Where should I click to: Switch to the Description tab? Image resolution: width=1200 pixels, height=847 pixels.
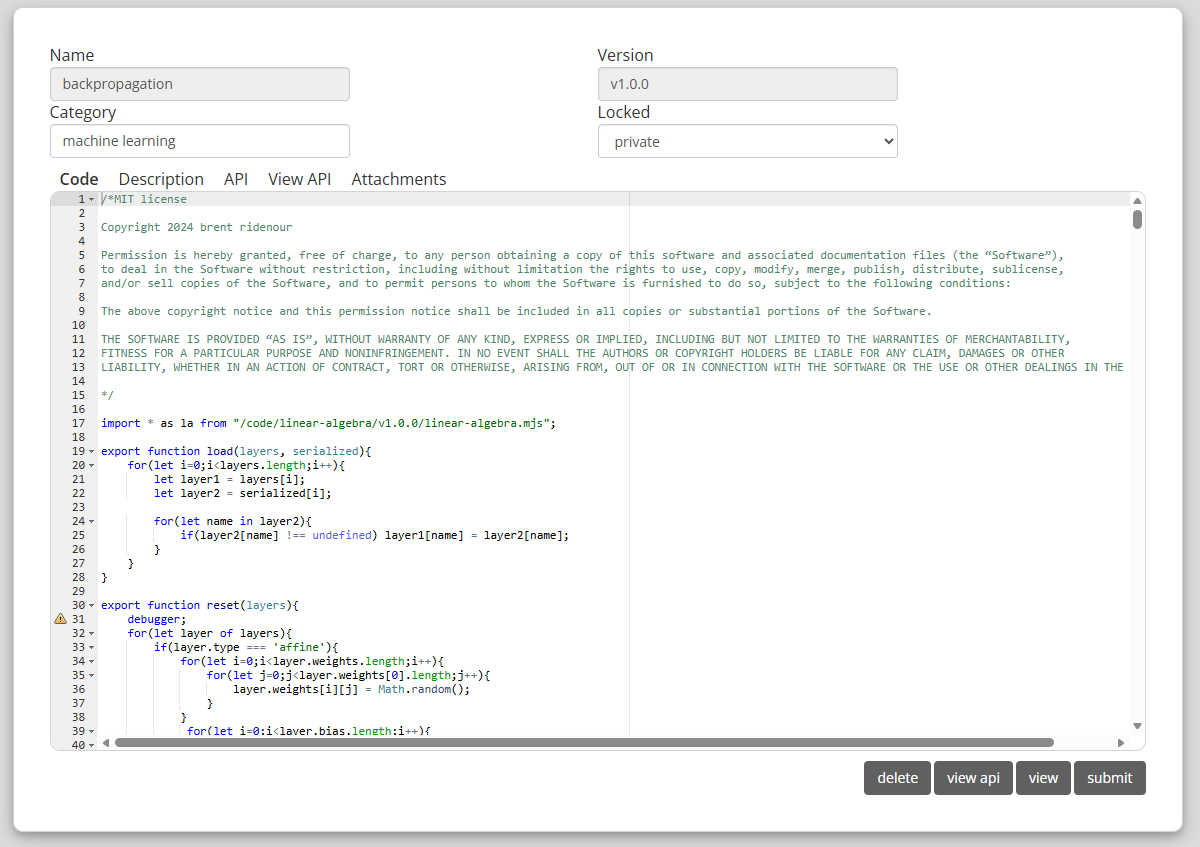coord(161,179)
